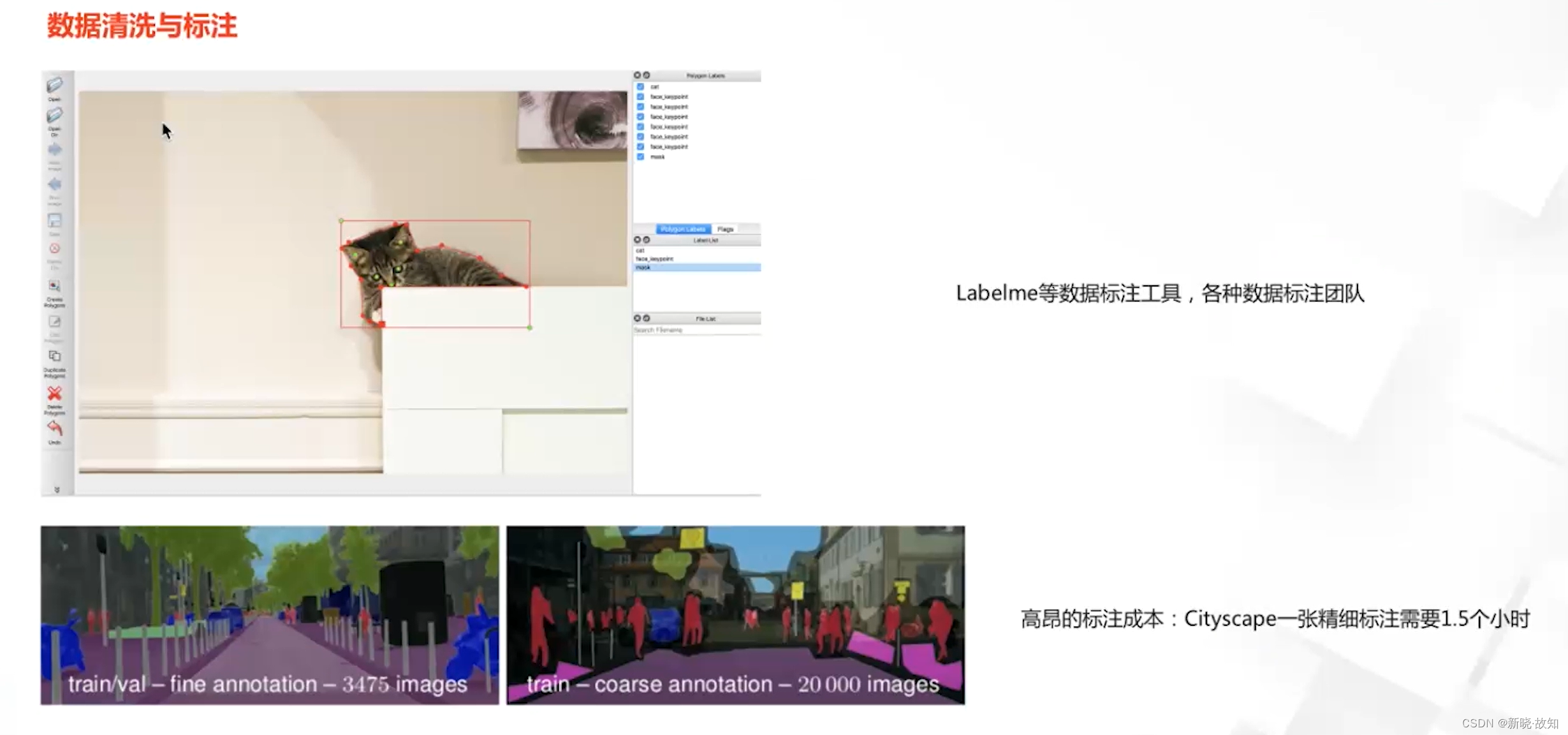Float the Label List dock panel
The height and width of the screenshot is (735, 1568).
click(x=646, y=240)
